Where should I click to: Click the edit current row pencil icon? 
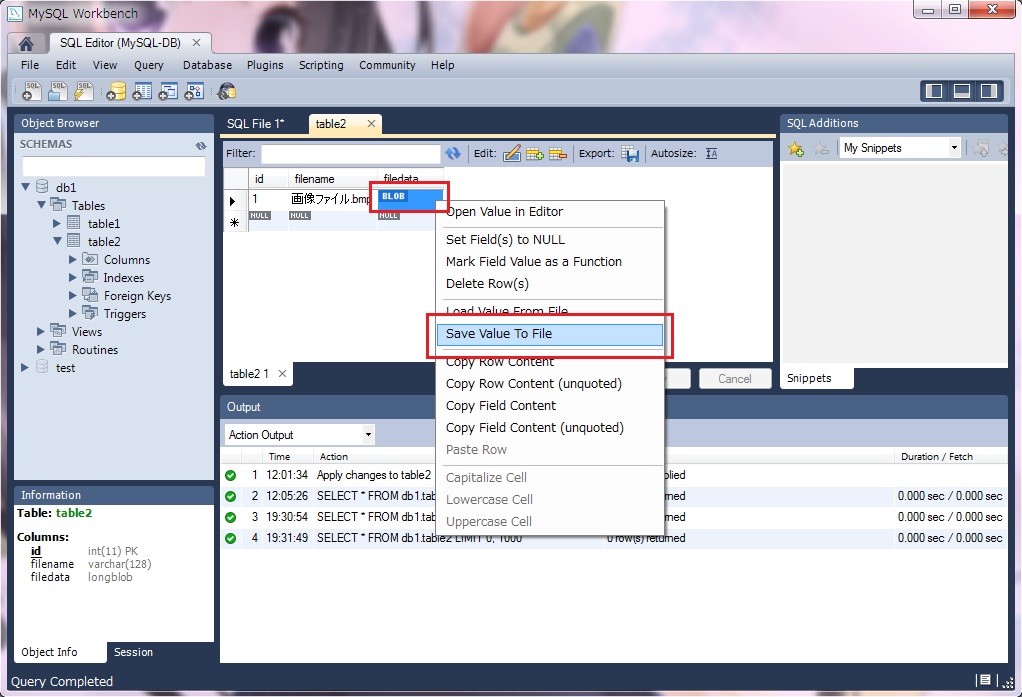512,154
